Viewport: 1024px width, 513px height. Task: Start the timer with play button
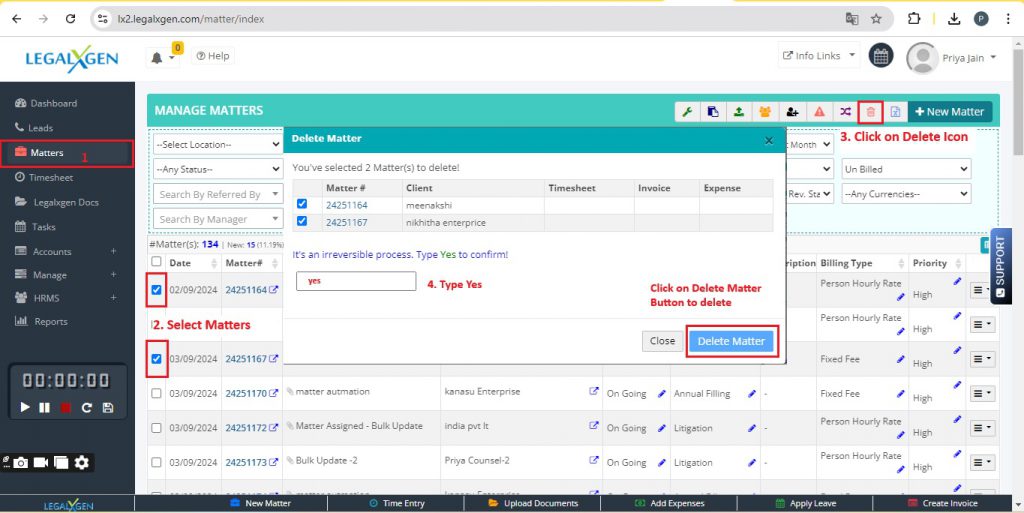pos(26,408)
